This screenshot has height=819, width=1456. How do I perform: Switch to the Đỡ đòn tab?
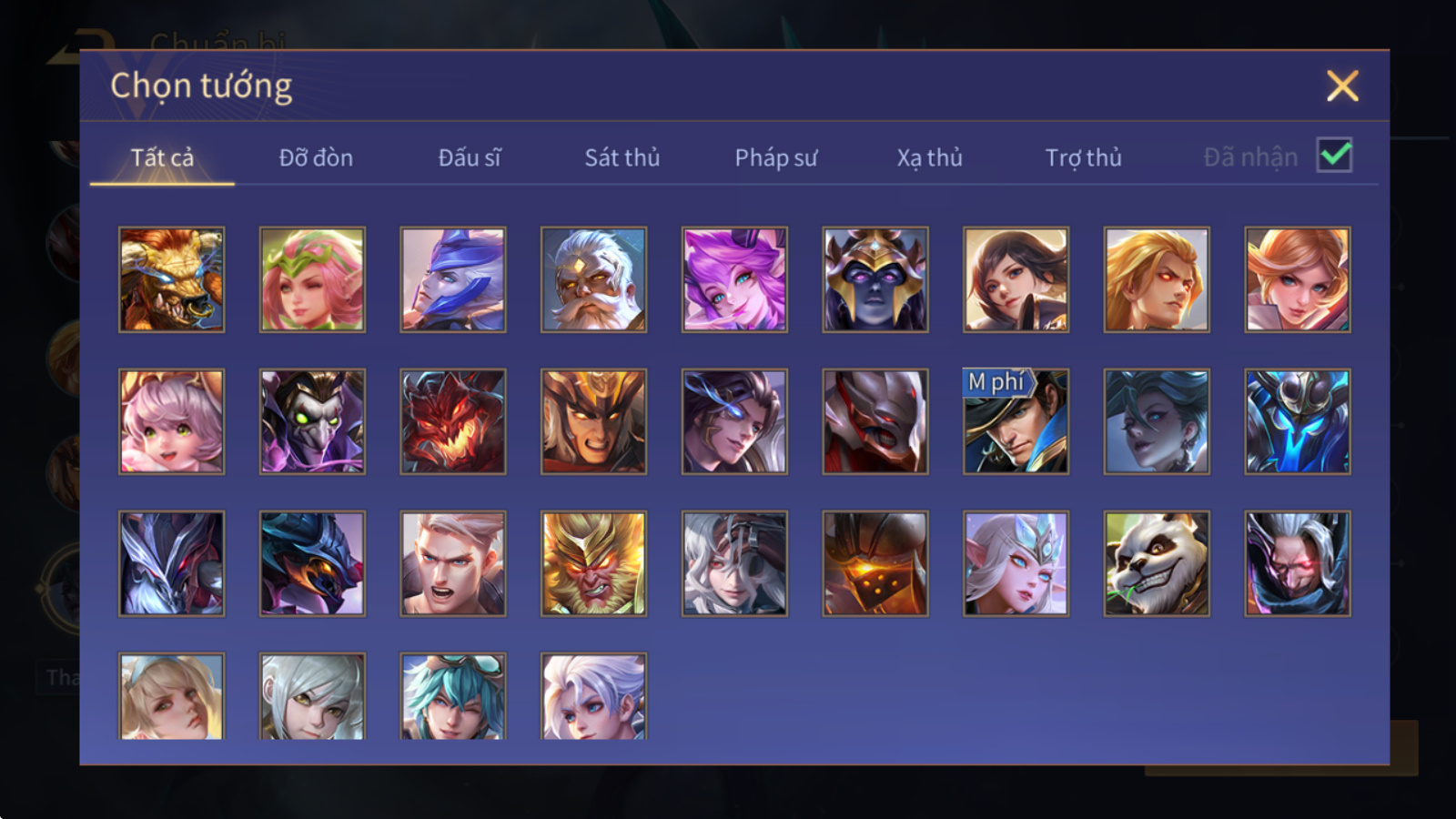(x=316, y=157)
